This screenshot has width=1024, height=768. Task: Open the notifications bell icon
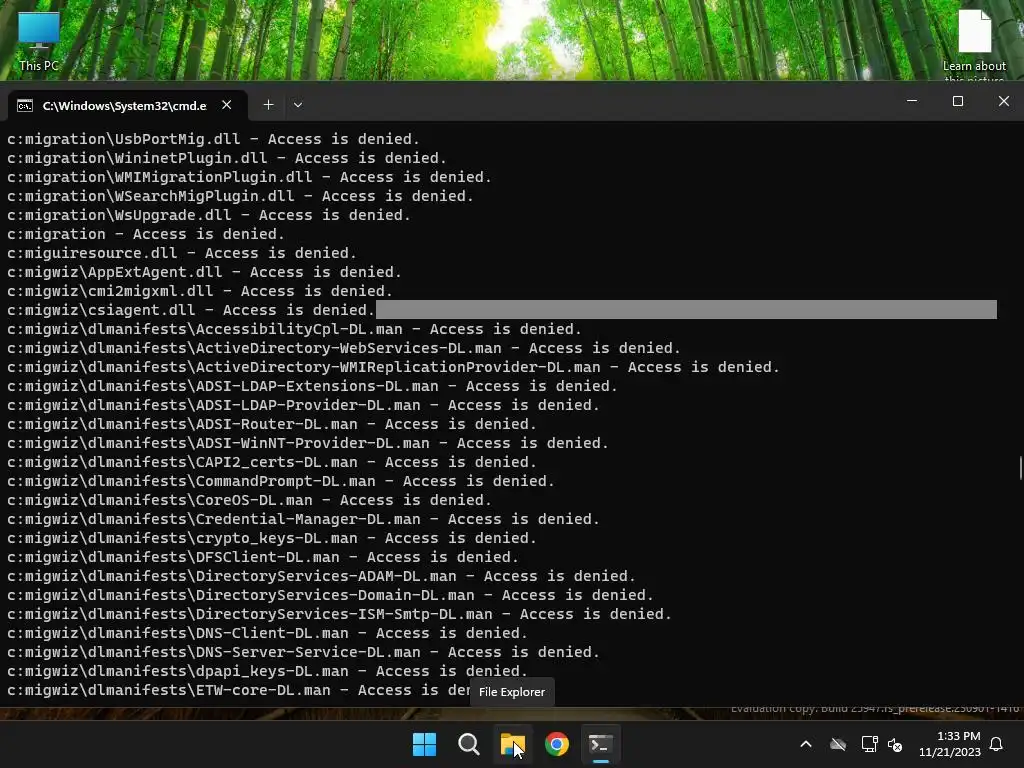(997, 744)
